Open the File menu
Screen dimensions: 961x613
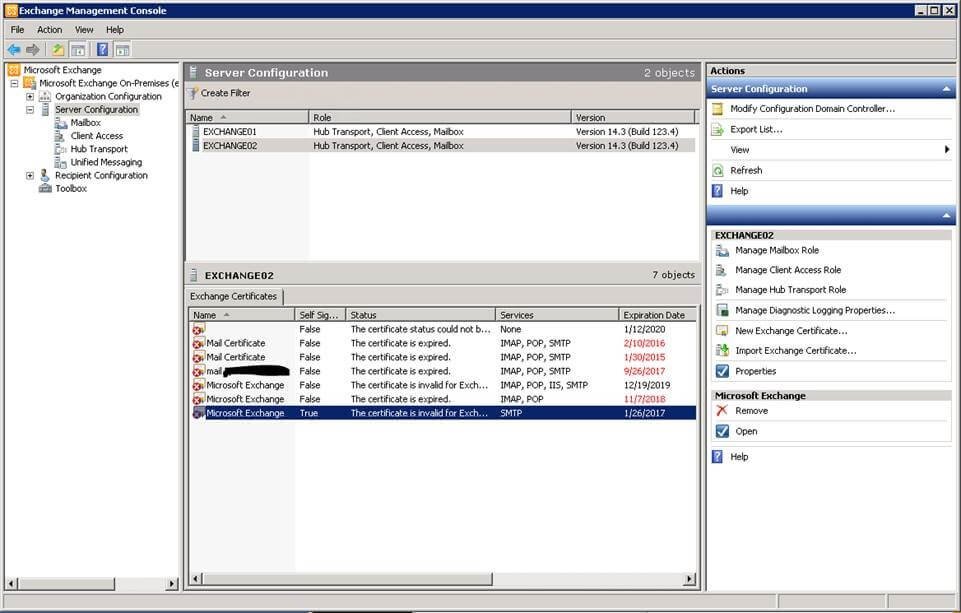click(17, 29)
